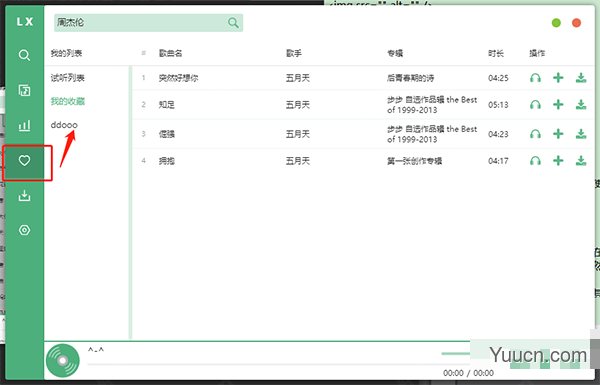Download 拥抱 song
600x385 pixels.
tap(581, 161)
